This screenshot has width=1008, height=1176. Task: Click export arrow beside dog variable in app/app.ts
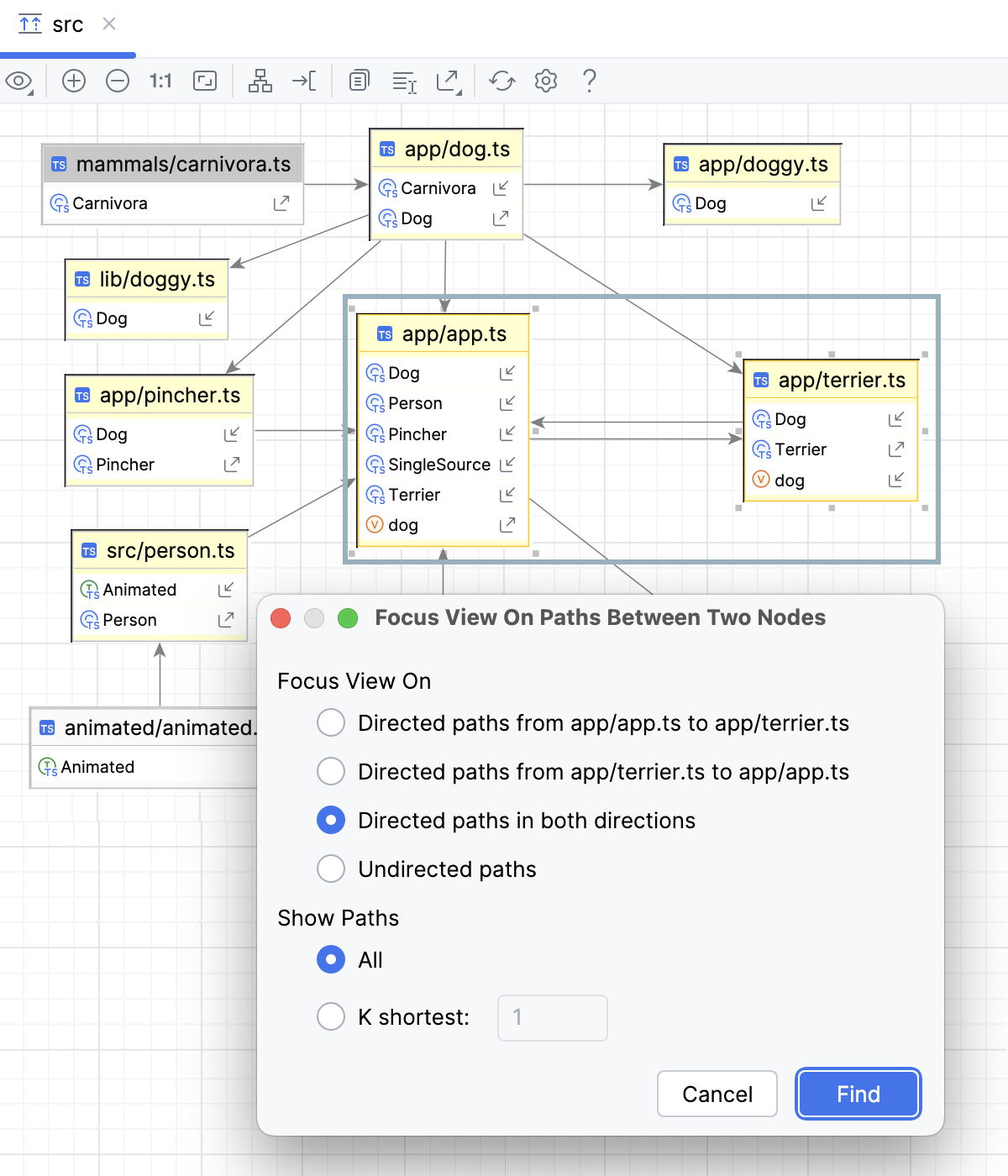(x=507, y=525)
